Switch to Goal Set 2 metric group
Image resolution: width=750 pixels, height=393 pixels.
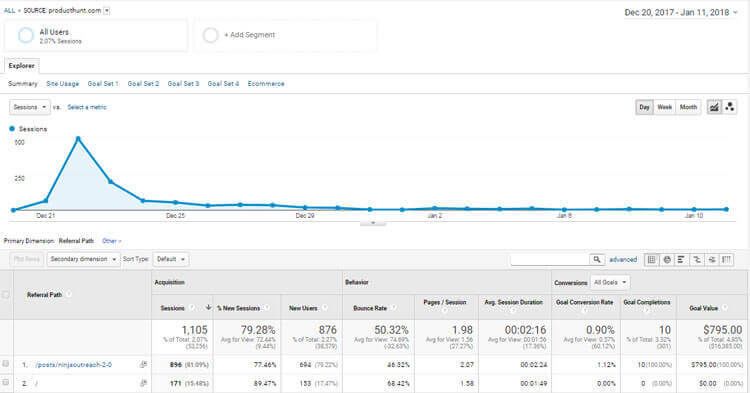pyautogui.click(x=143, y=84)
